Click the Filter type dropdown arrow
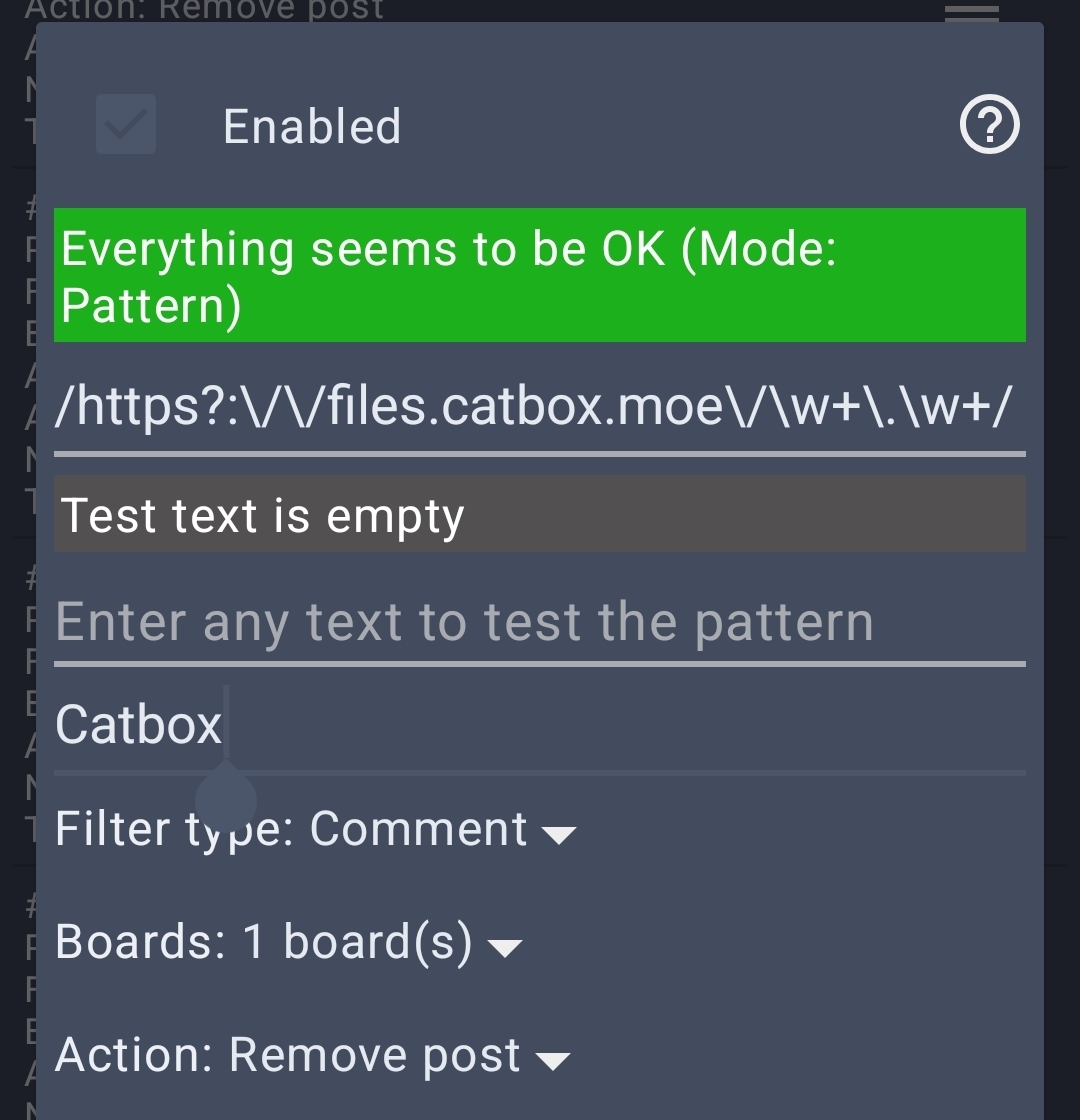The width and height of the screenshot is (1080, 1120). click(x=559, y=834)
